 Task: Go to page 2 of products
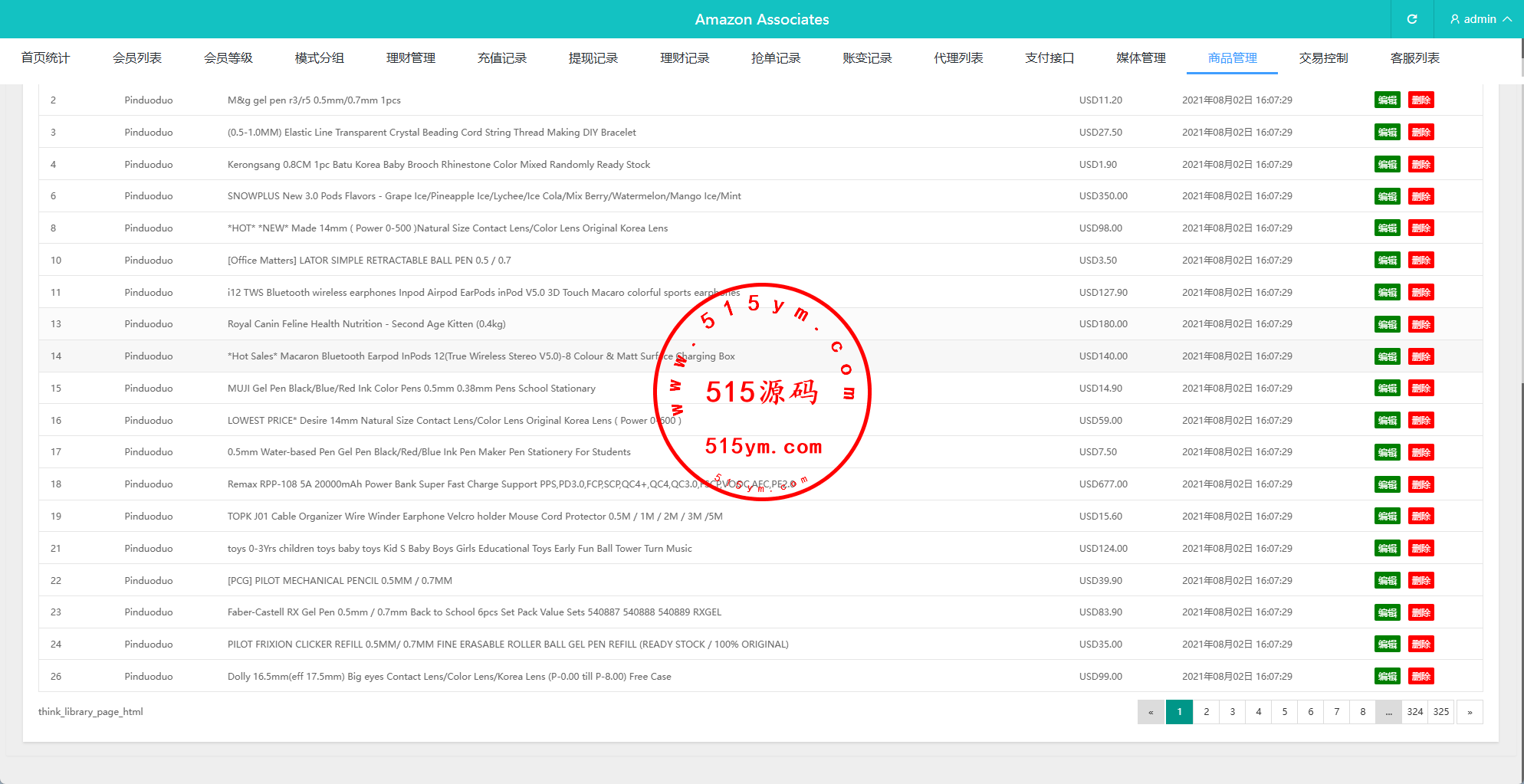[1206, 712]
